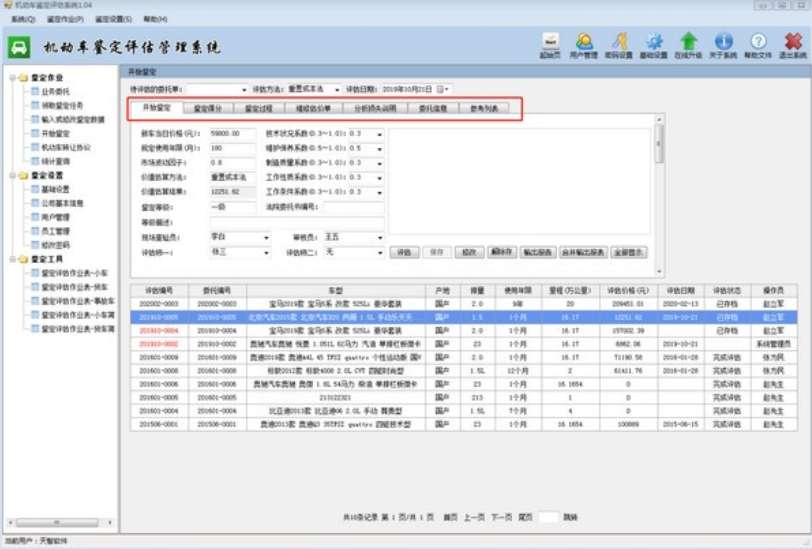Click the 输出报表 button

click(x=538, y=253)
